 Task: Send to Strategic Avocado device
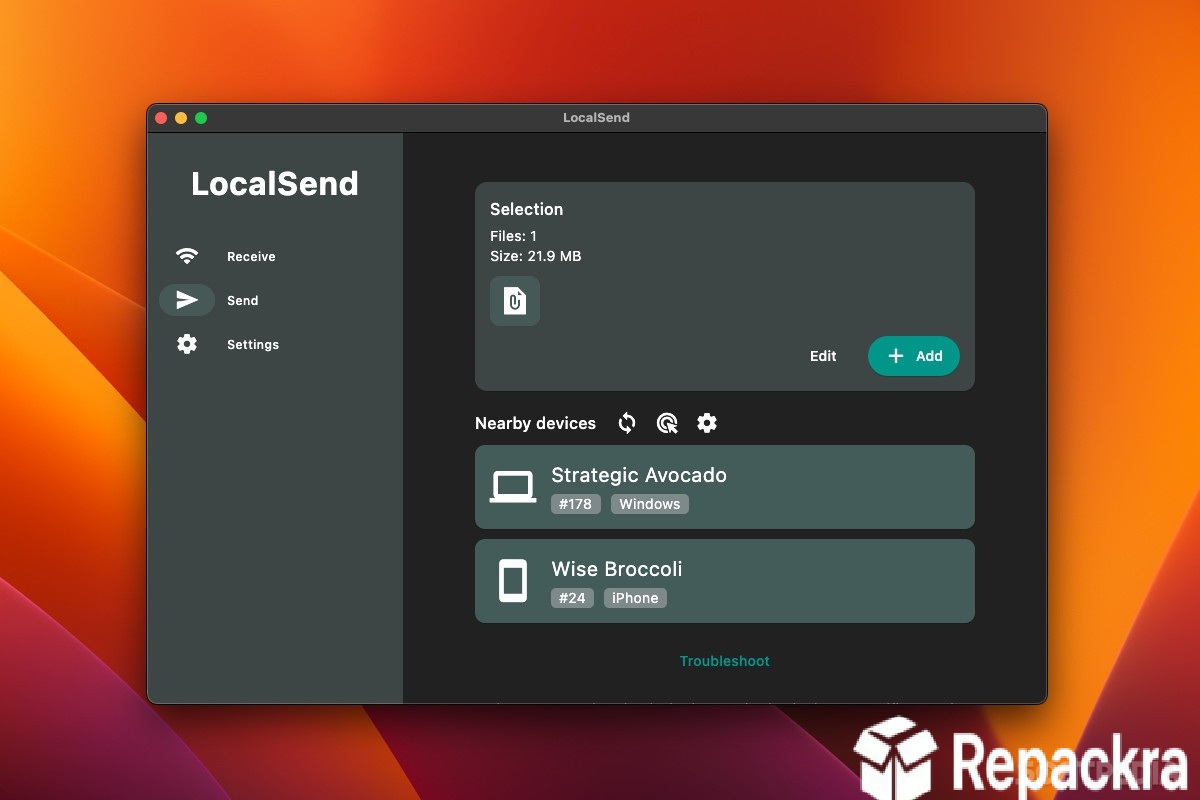tap(725, 487)
